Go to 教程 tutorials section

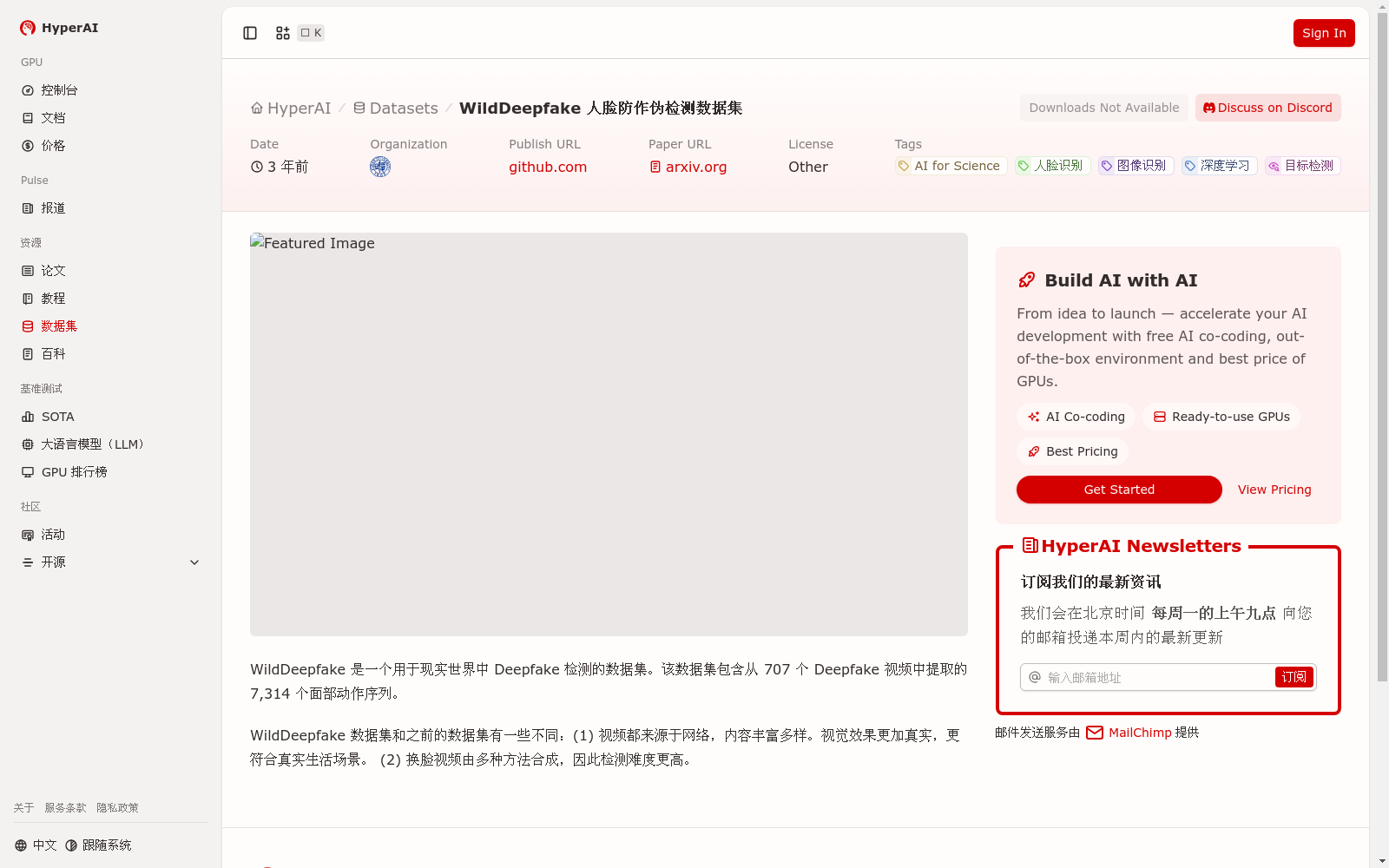pyautogui.click(x=111, y=299)
